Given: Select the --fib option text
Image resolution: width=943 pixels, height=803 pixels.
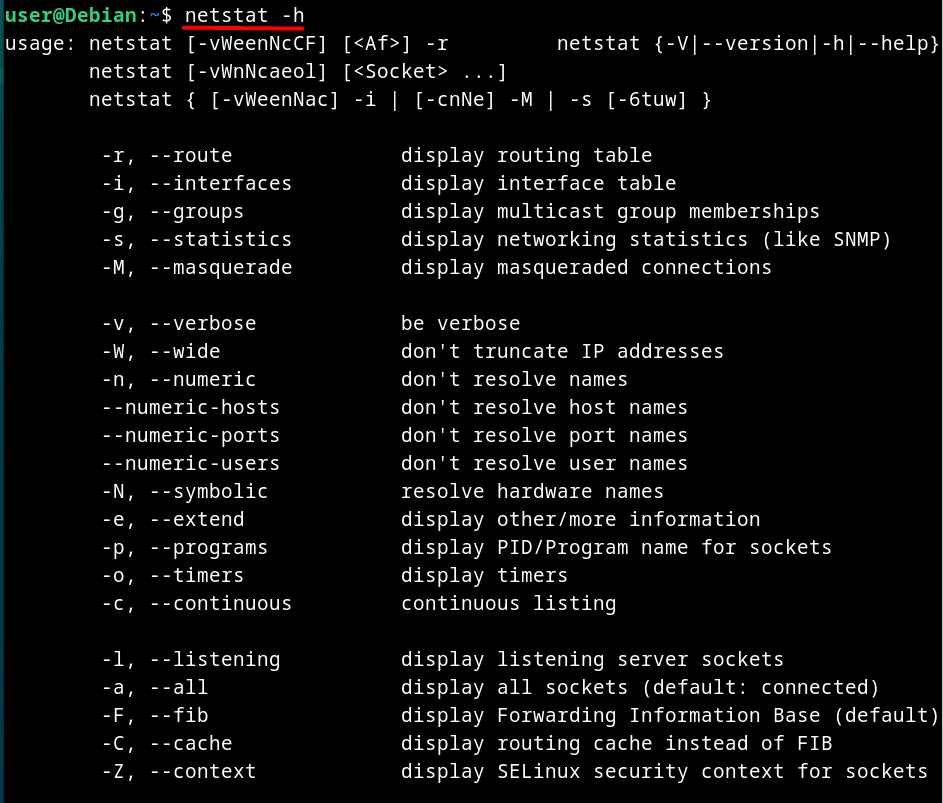Looking at the screenshot, I should 179,715.
